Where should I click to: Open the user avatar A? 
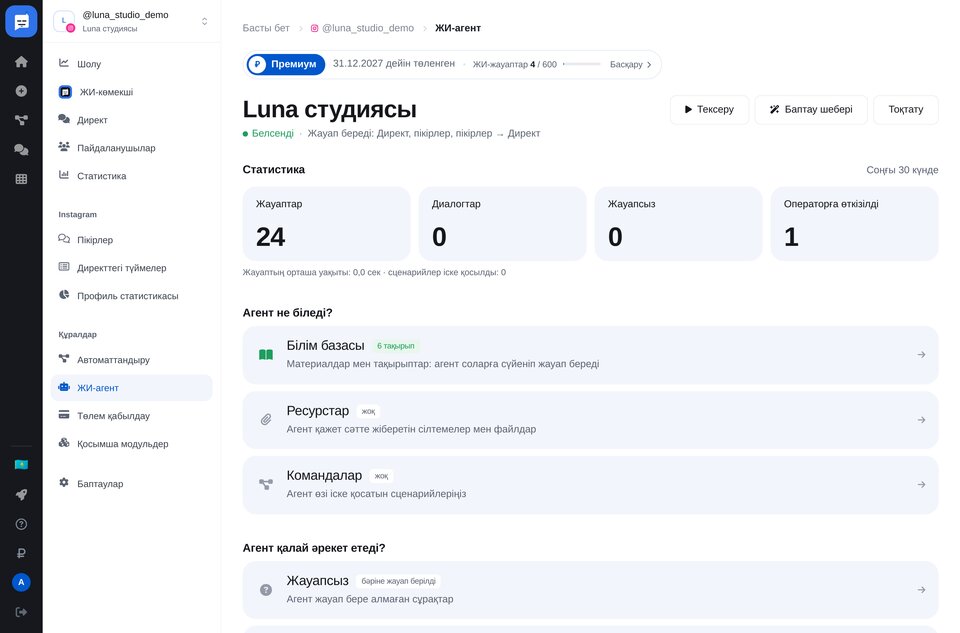point(21,582)
